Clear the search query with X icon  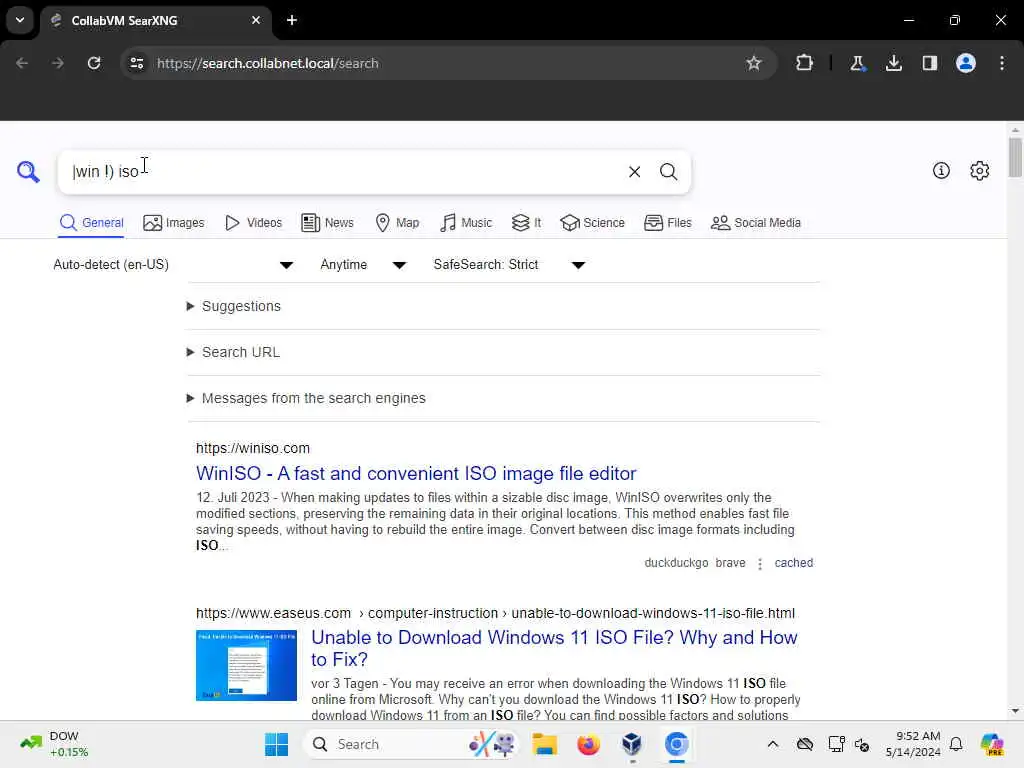point(634,172)
